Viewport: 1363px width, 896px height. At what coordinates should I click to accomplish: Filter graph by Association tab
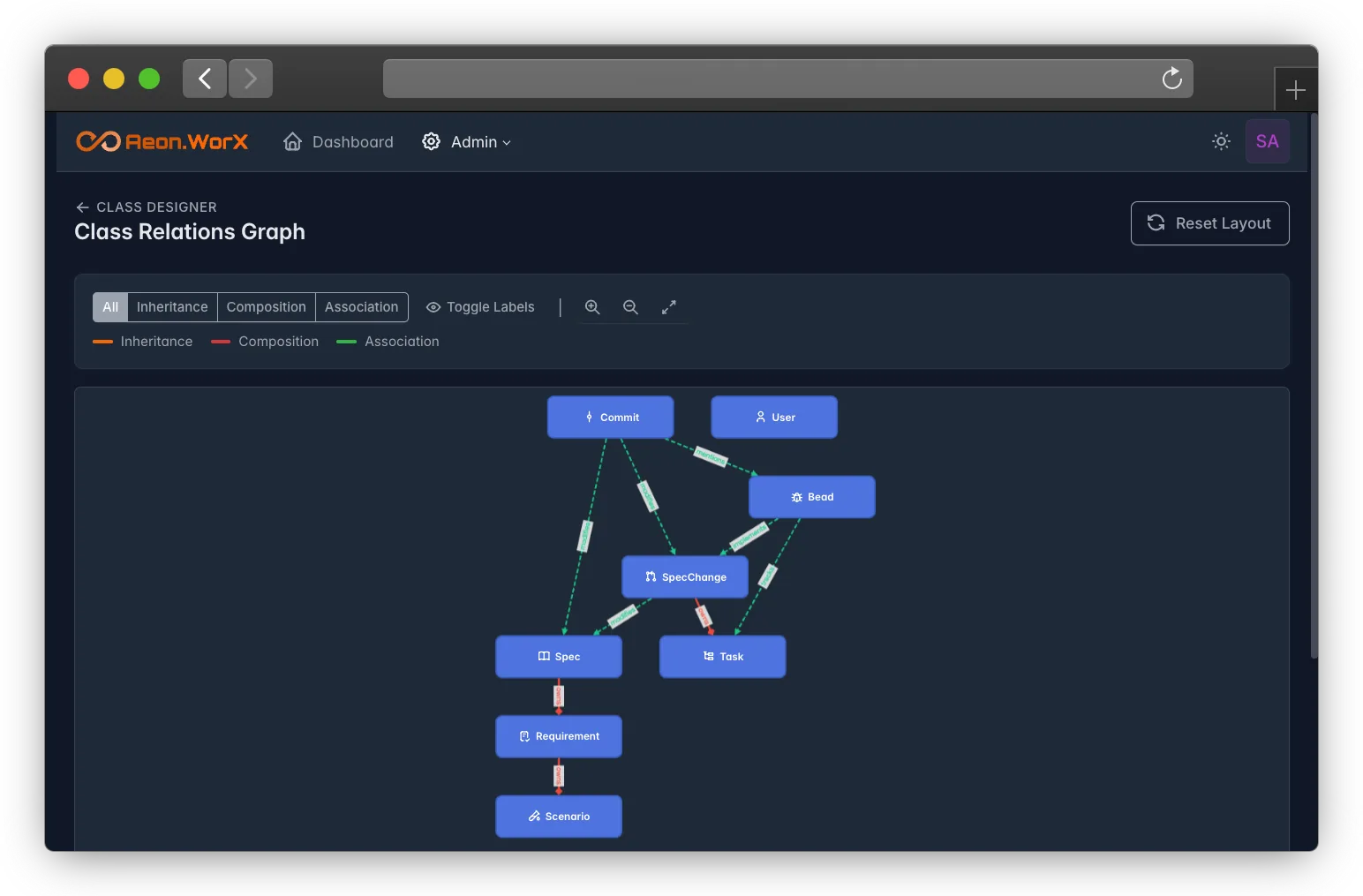pos(361,307)
